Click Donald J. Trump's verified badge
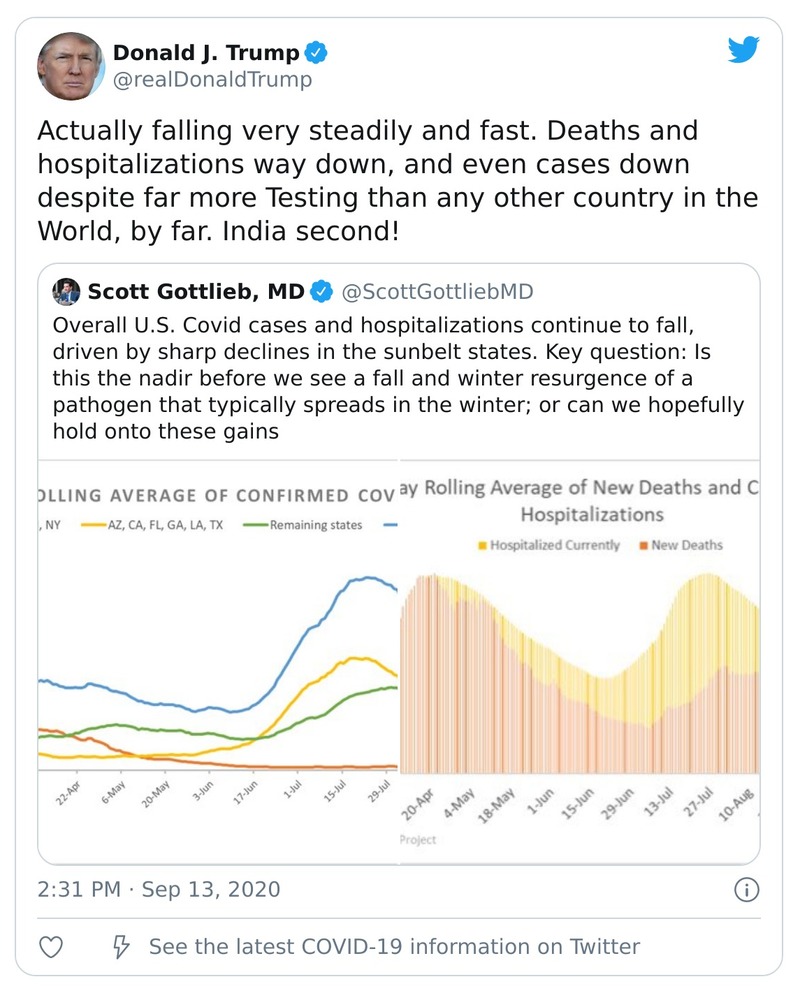This screenshot has width=800, height=1000. (316, 52)
